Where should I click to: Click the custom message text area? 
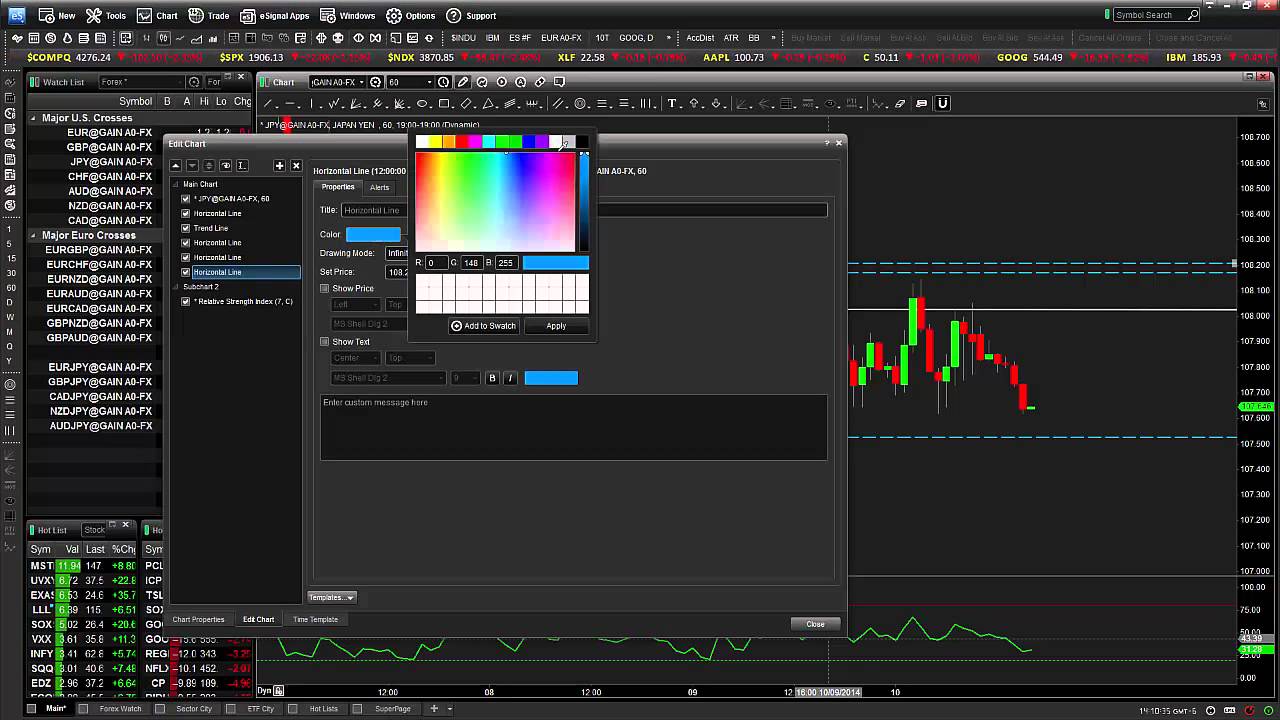click(573, 427)
